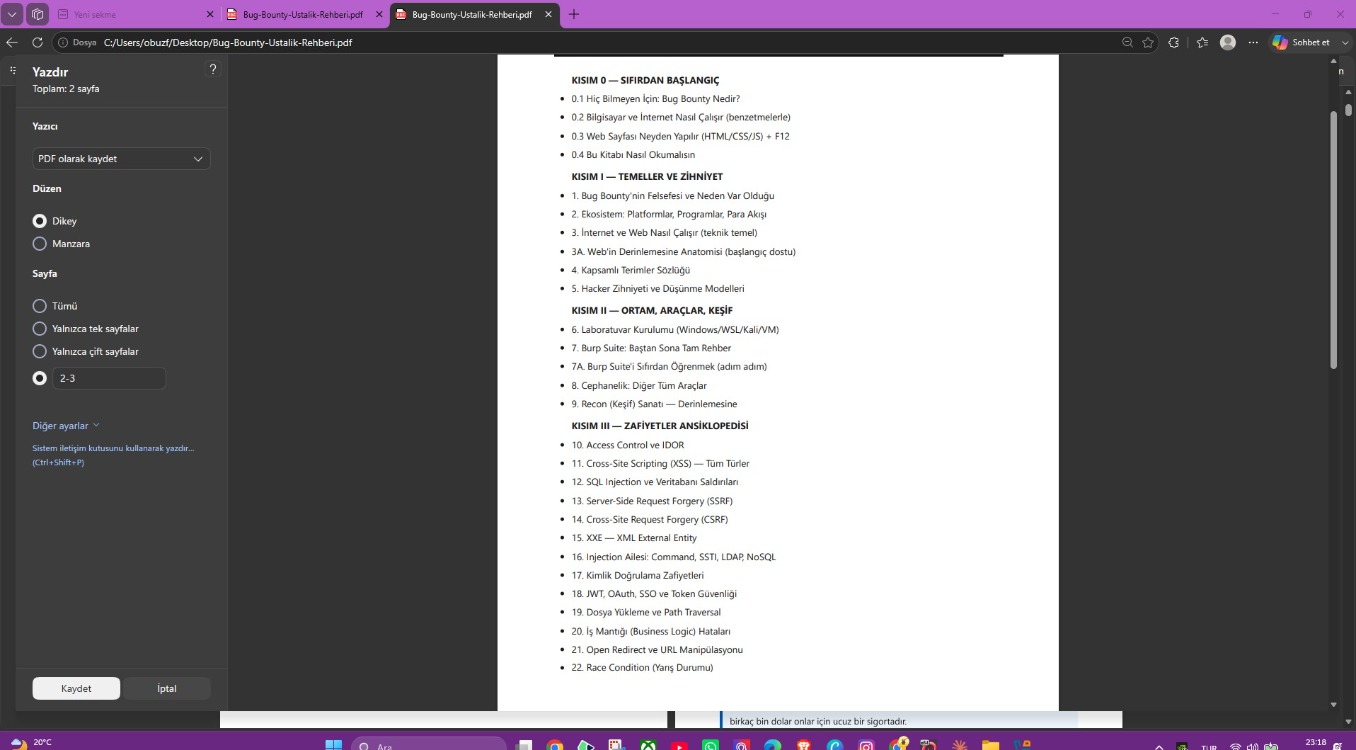Click line 11. Cross-Site Scripting (XSS)
This screenshot has width=1356, height=750.
pos(660,464)
